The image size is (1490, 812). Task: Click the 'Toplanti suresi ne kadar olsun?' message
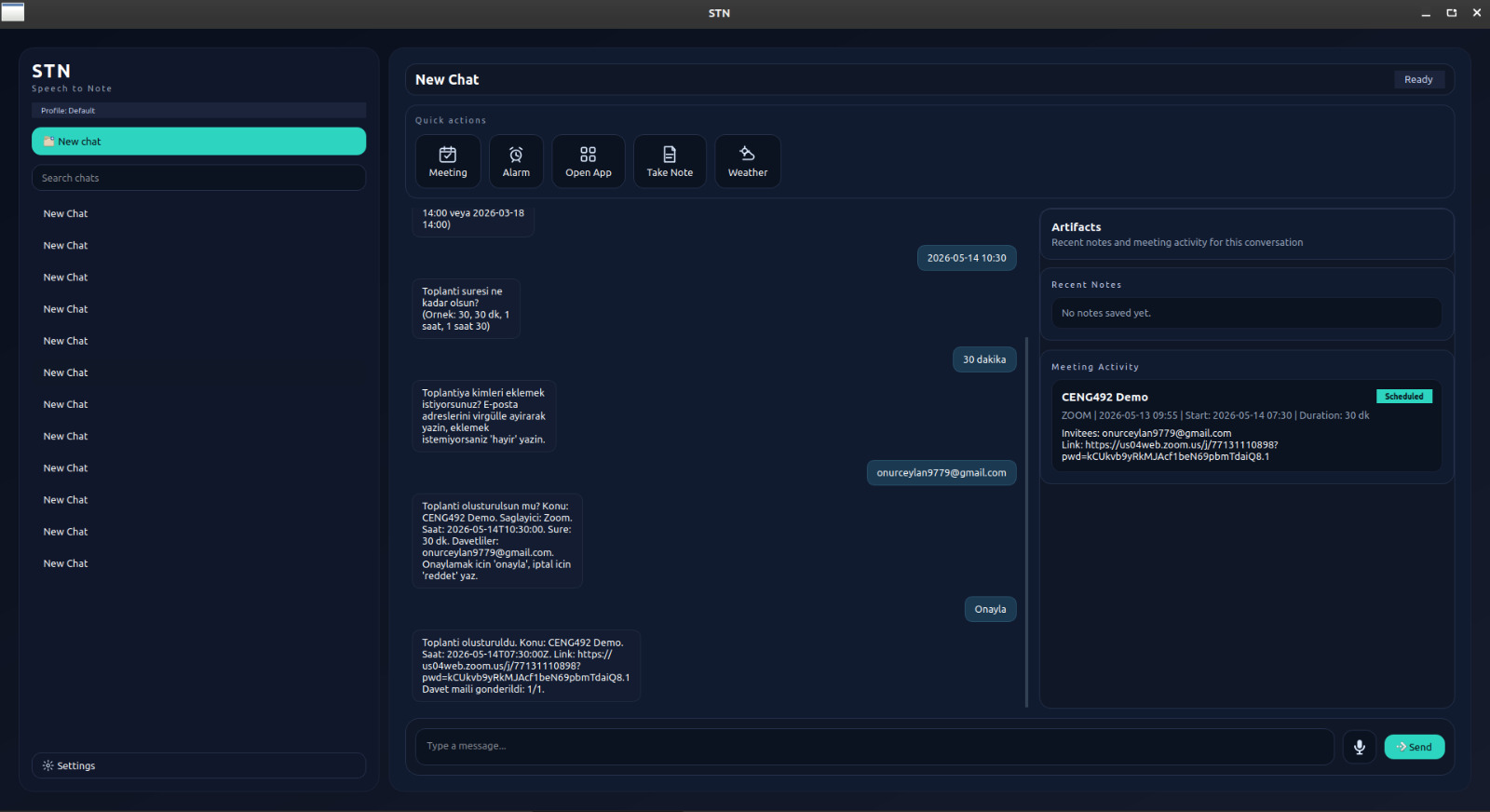click(466, 309)
